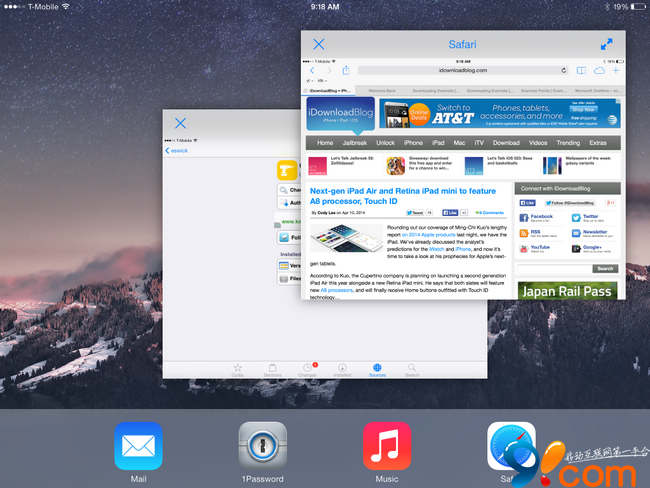Open the Mail app in the dock
The height and width of the screenshot is (488, 650).
tap(138, 446)
